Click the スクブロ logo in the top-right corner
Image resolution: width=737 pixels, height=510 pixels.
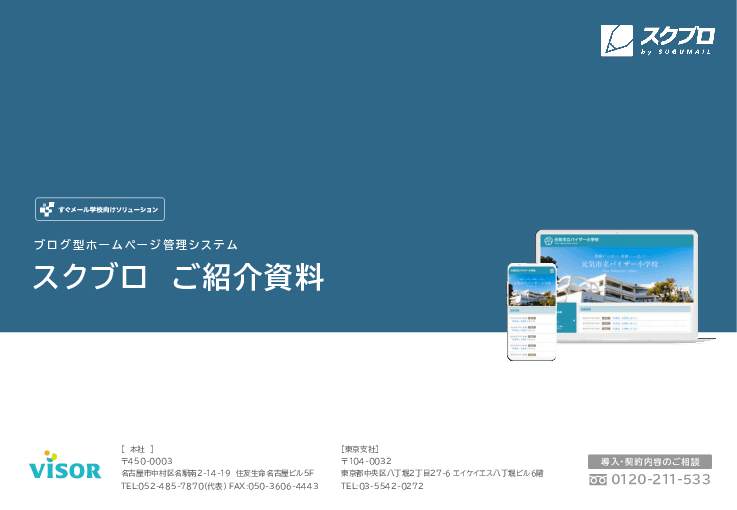(x=658, y=40)
